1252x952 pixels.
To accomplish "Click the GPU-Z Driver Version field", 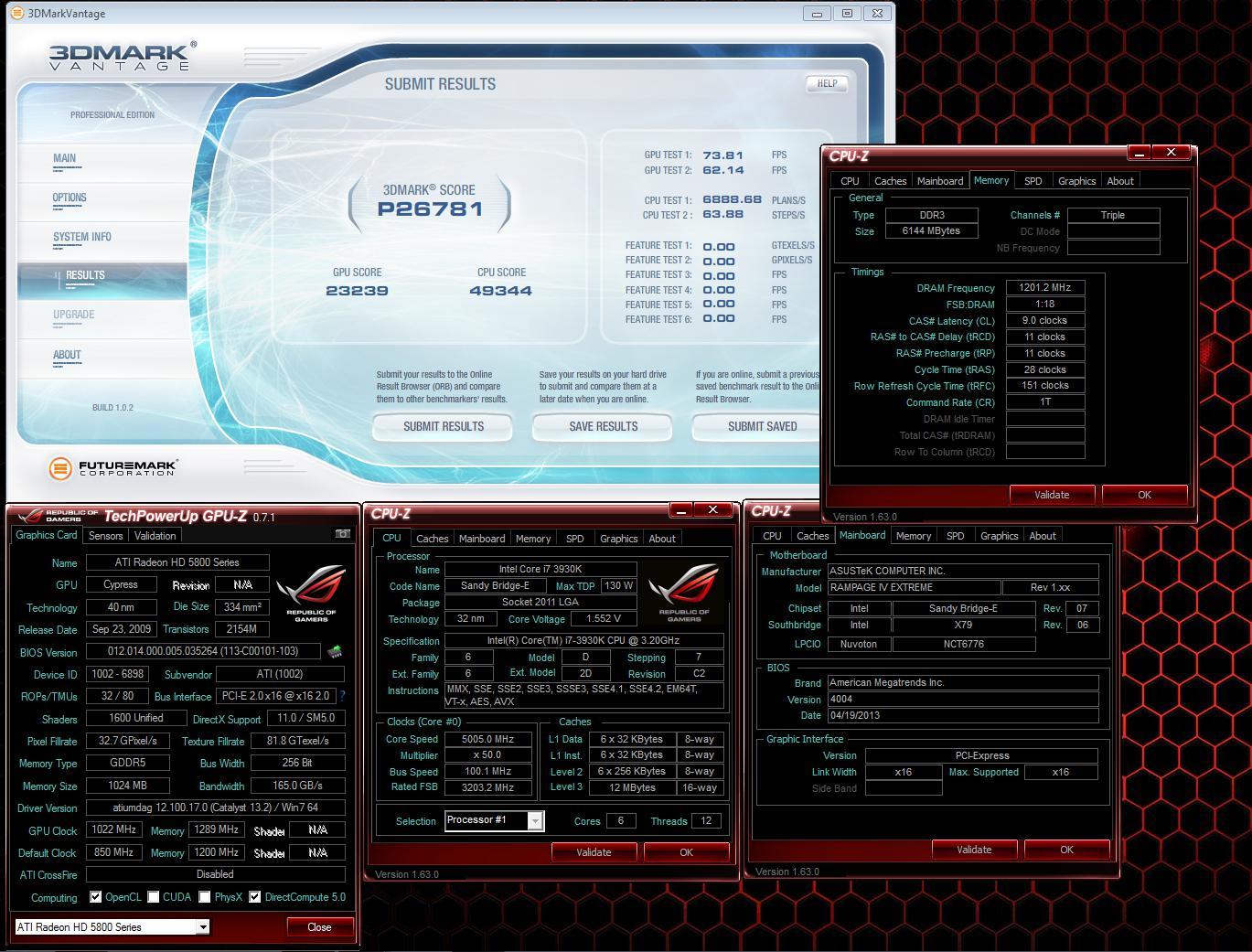I will point(215,808).
